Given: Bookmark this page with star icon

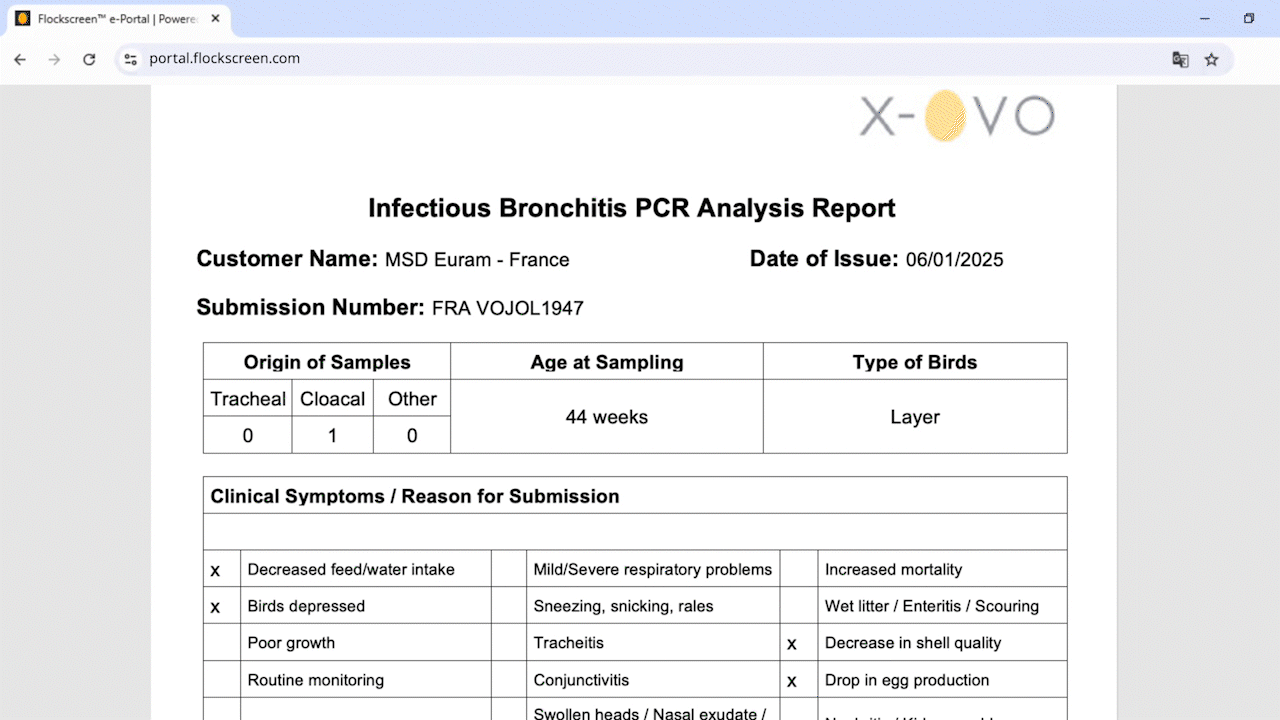Looking at the screenshot, I should point(1211,59).
